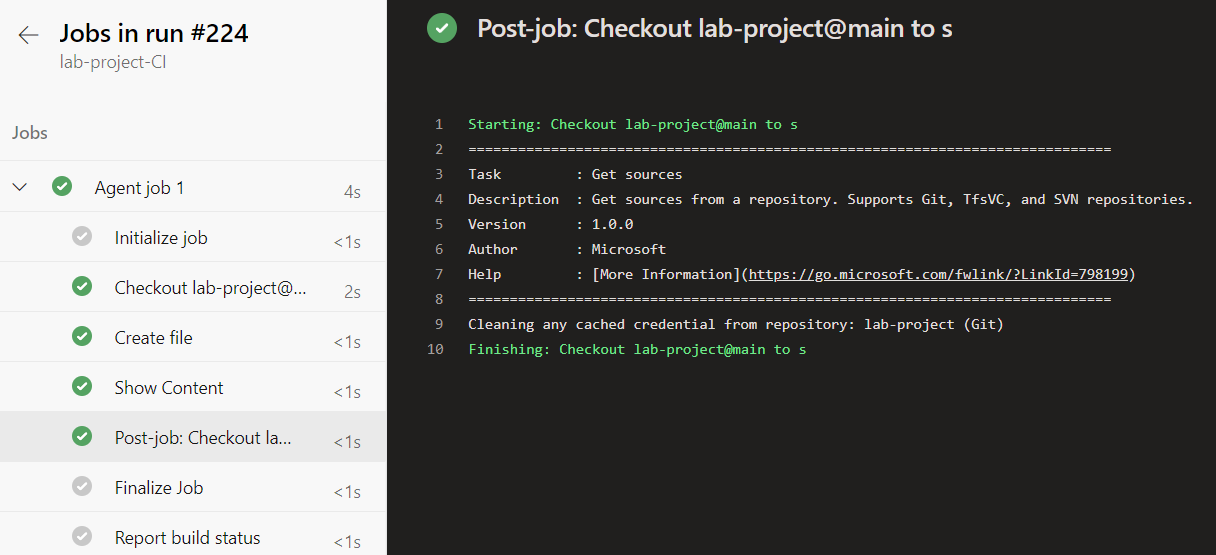Click the <1s duration of Finalize Job
This screenshot has height=555, width=1216.
click(347, 492)
